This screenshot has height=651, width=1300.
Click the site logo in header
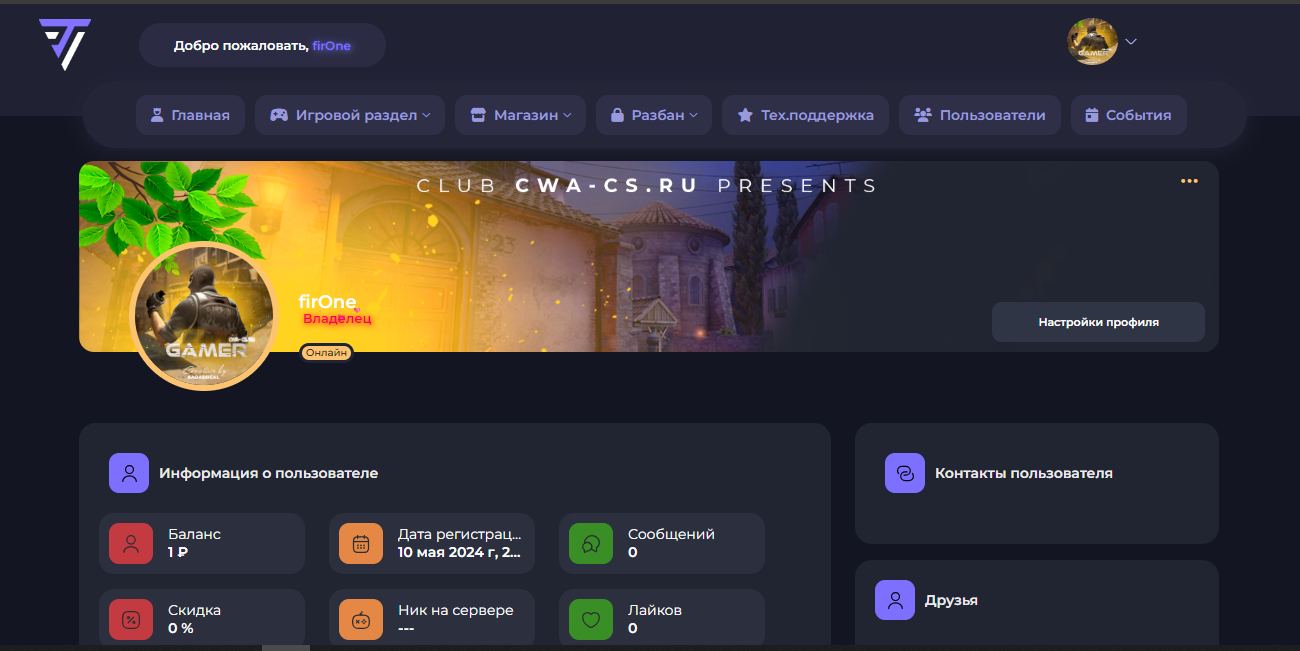(64, 44)
